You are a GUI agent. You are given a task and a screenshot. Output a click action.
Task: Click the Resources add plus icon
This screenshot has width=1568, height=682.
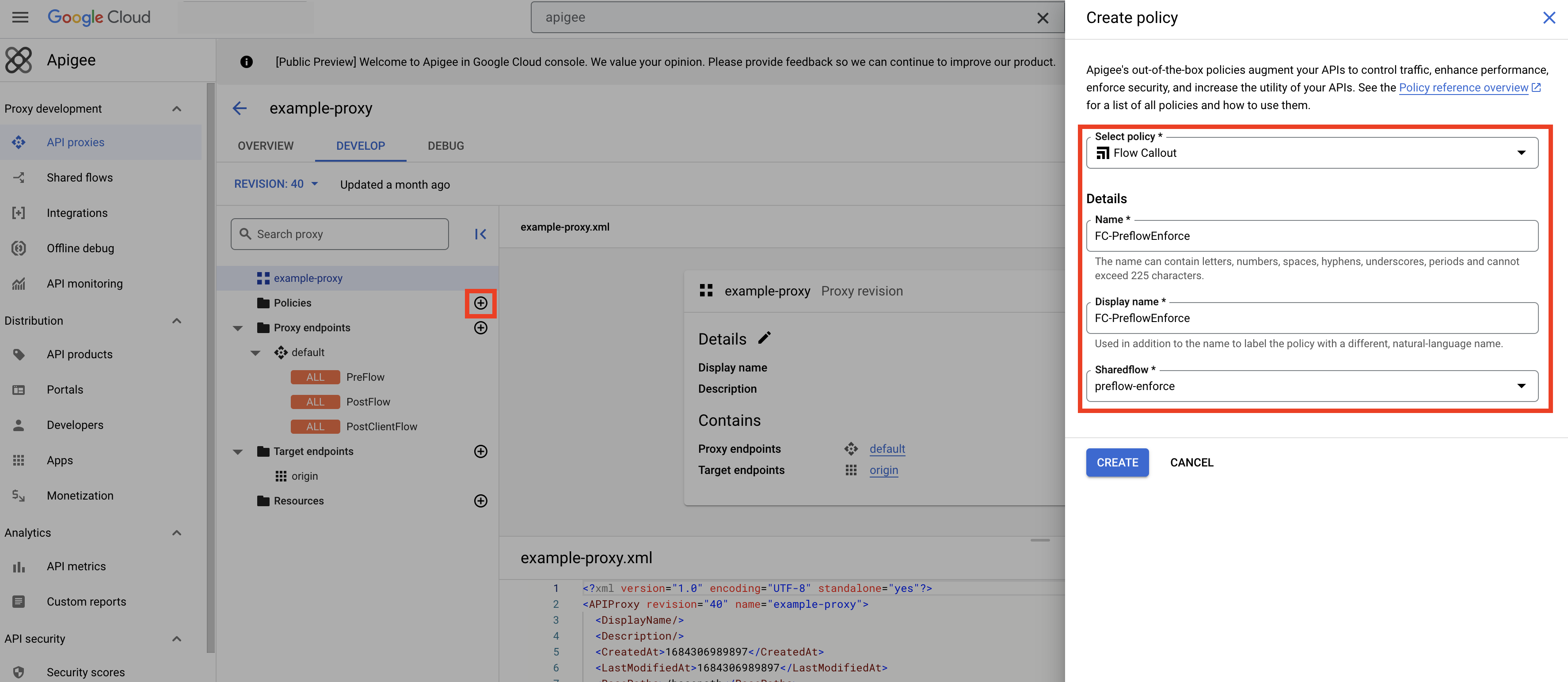(x=480, y=501)
